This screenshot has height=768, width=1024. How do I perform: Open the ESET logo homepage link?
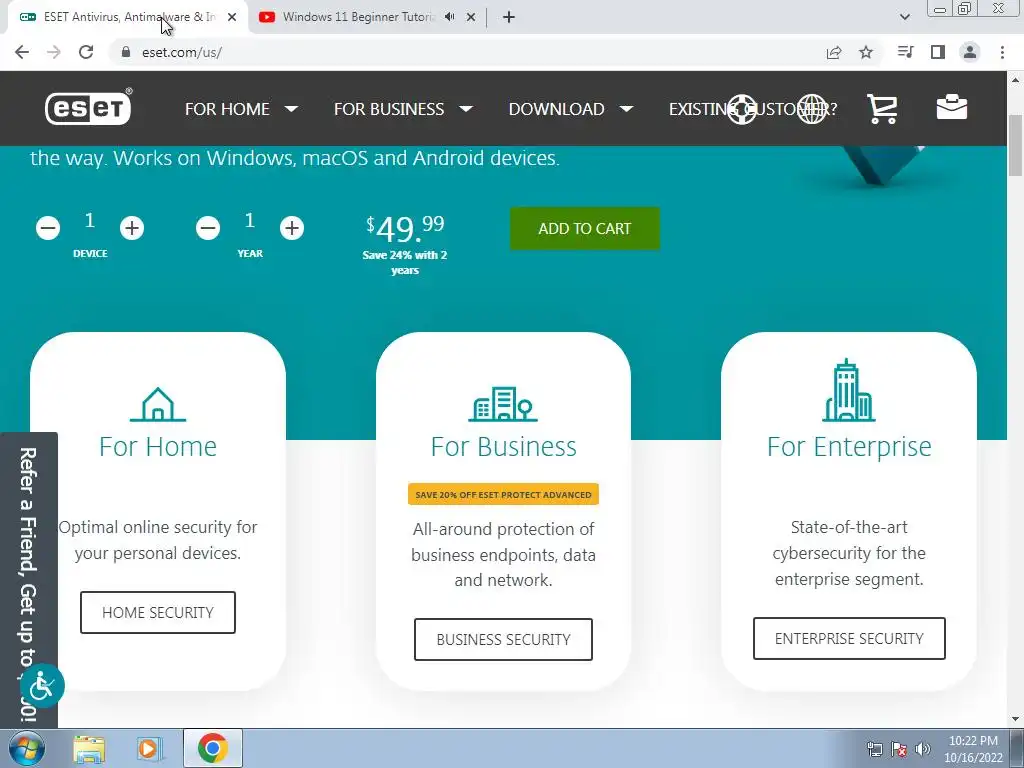(88, 107)
